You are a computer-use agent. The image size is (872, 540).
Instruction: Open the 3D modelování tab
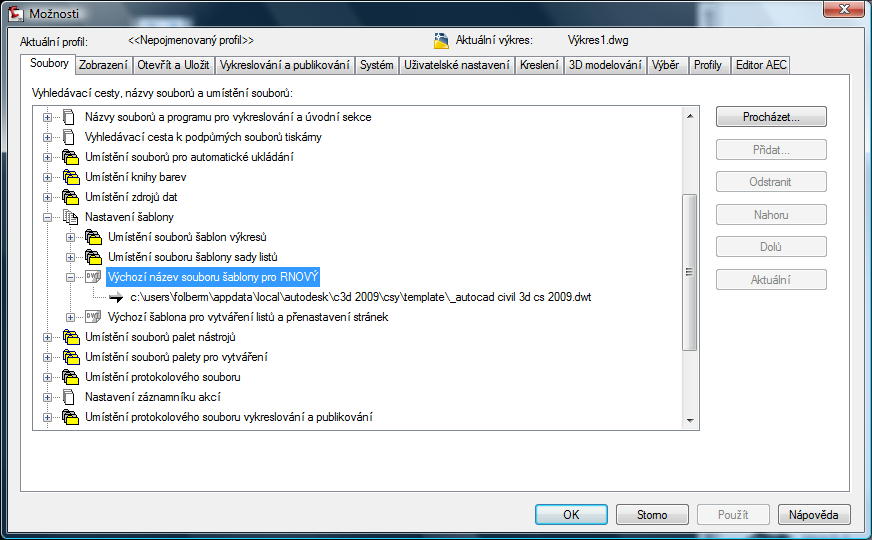(x=604, y=65)
